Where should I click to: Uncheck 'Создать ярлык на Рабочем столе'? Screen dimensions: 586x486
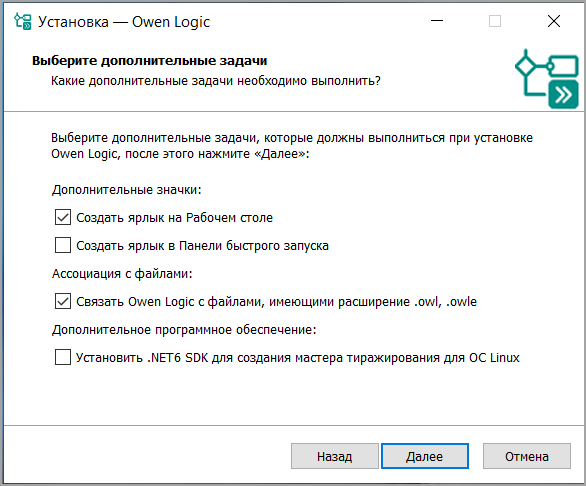click(x=63, y=217)
